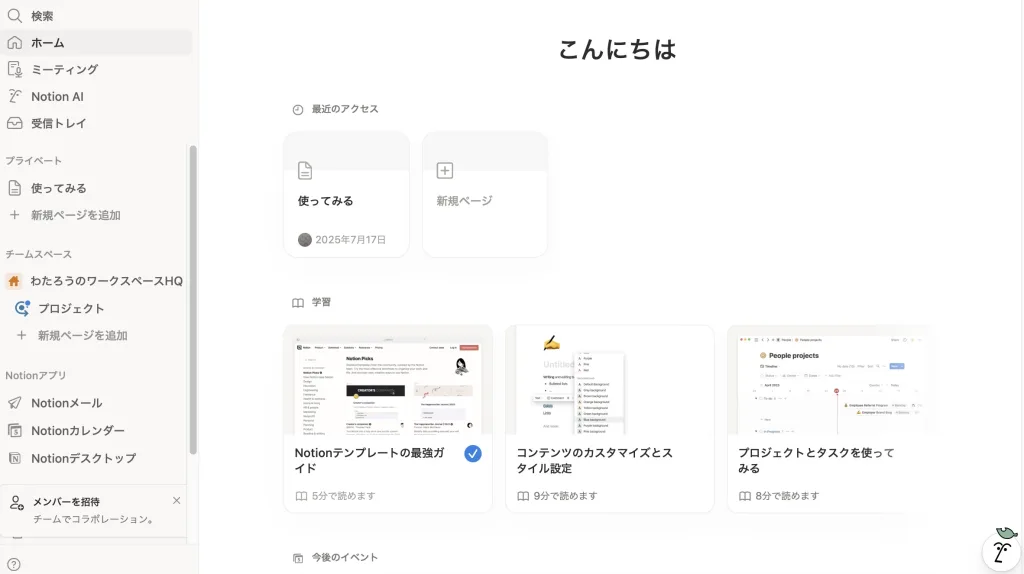The image size is (1024, 574).
Task: Open the 受信トレイ inbox icon
Action: tap(14, 124)
